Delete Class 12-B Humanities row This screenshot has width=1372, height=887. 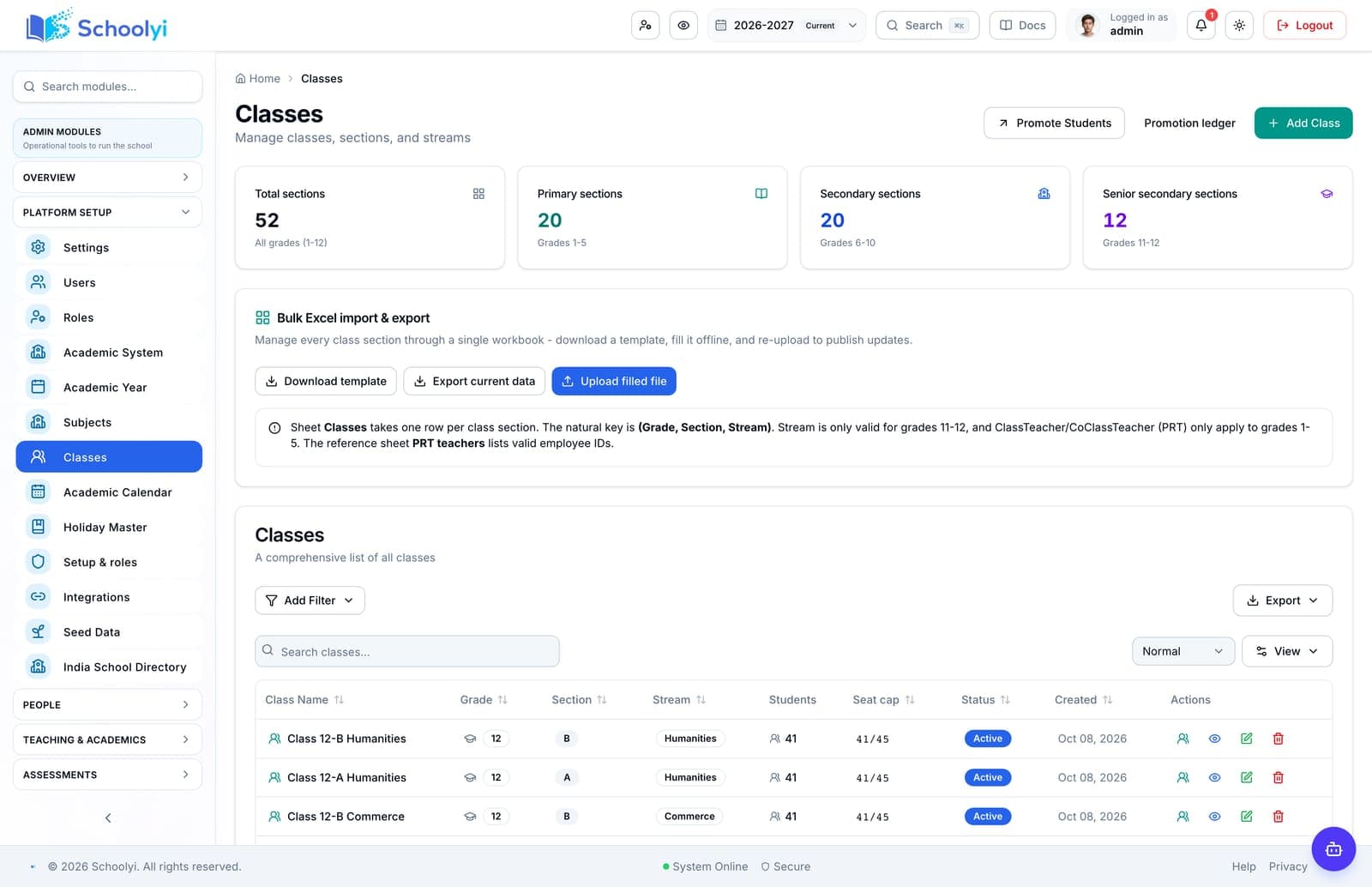[1278, 739]
